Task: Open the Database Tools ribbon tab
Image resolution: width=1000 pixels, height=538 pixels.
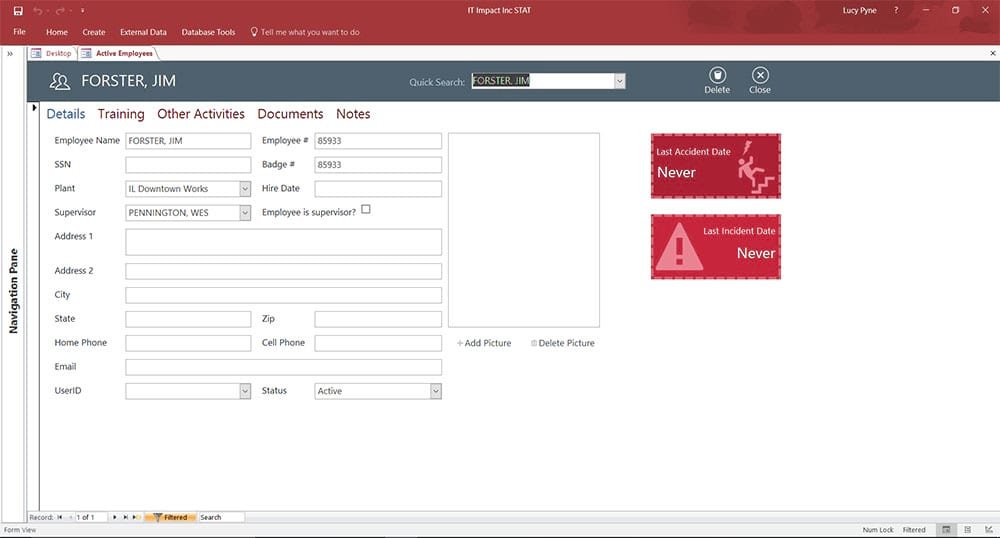Action: point(208,32)
